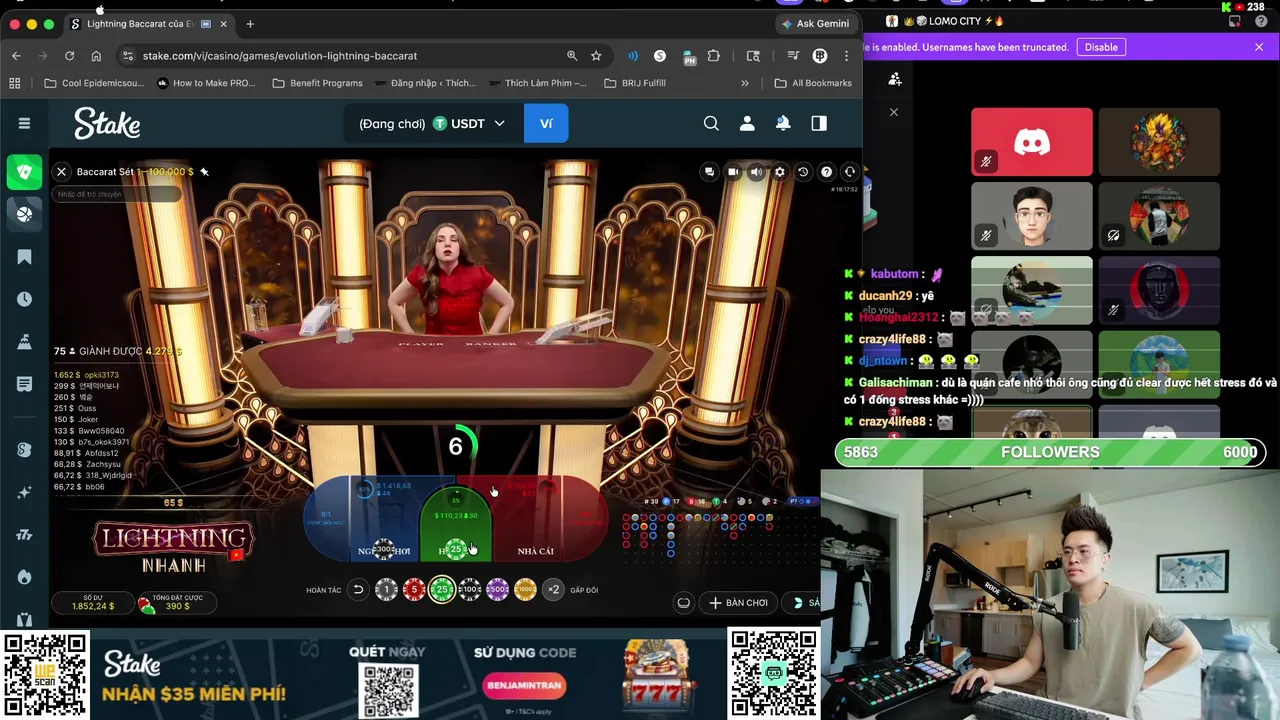Open the Stake user profile icon
The height and width of the screenshot is (720, 1280).
(747, 123)
